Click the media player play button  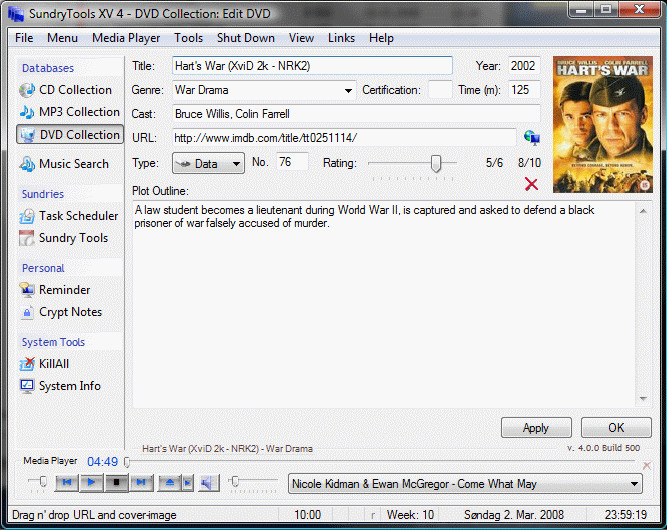[x=91, y=482]
